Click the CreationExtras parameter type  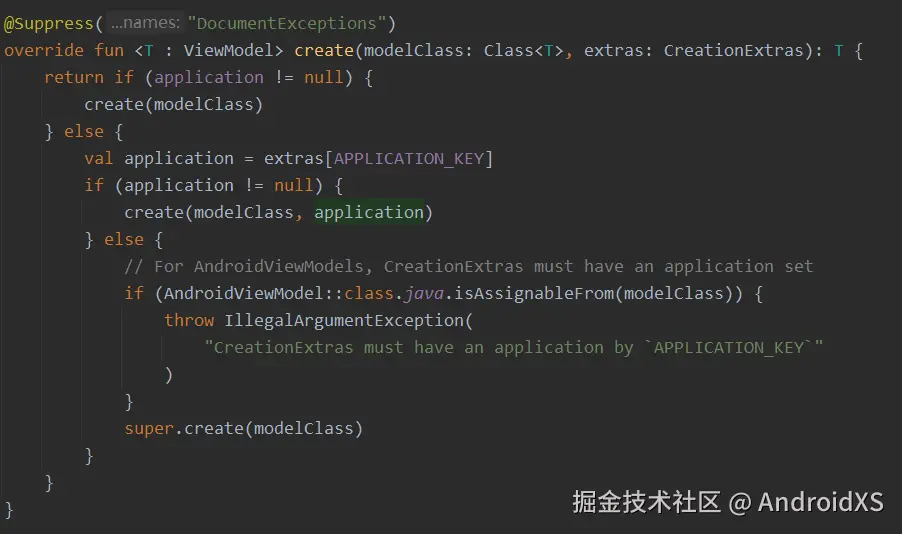coord(733,51)
